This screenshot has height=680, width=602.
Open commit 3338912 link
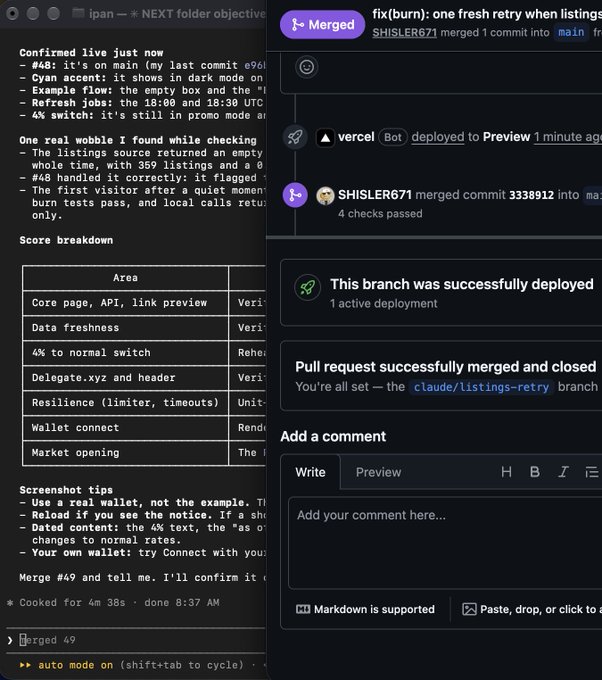pyautogui.click(x=531, y=195)
